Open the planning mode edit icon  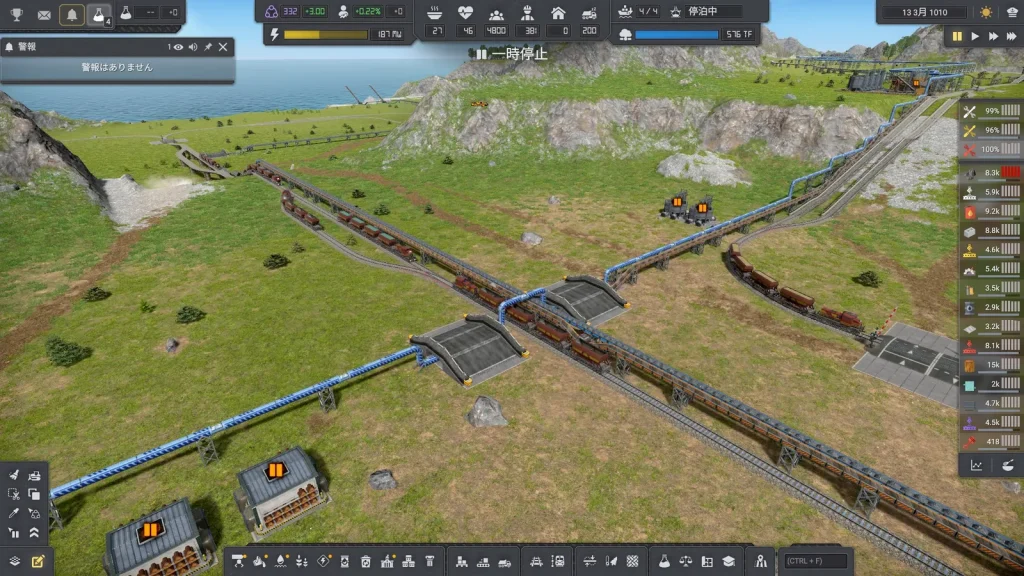38,561
